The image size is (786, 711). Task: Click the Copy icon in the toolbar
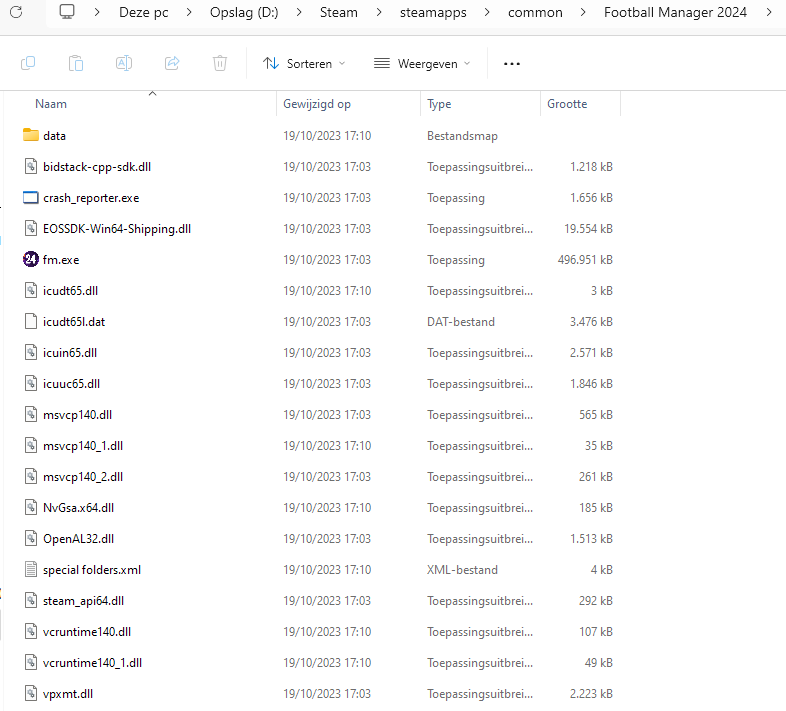(28, 63)
